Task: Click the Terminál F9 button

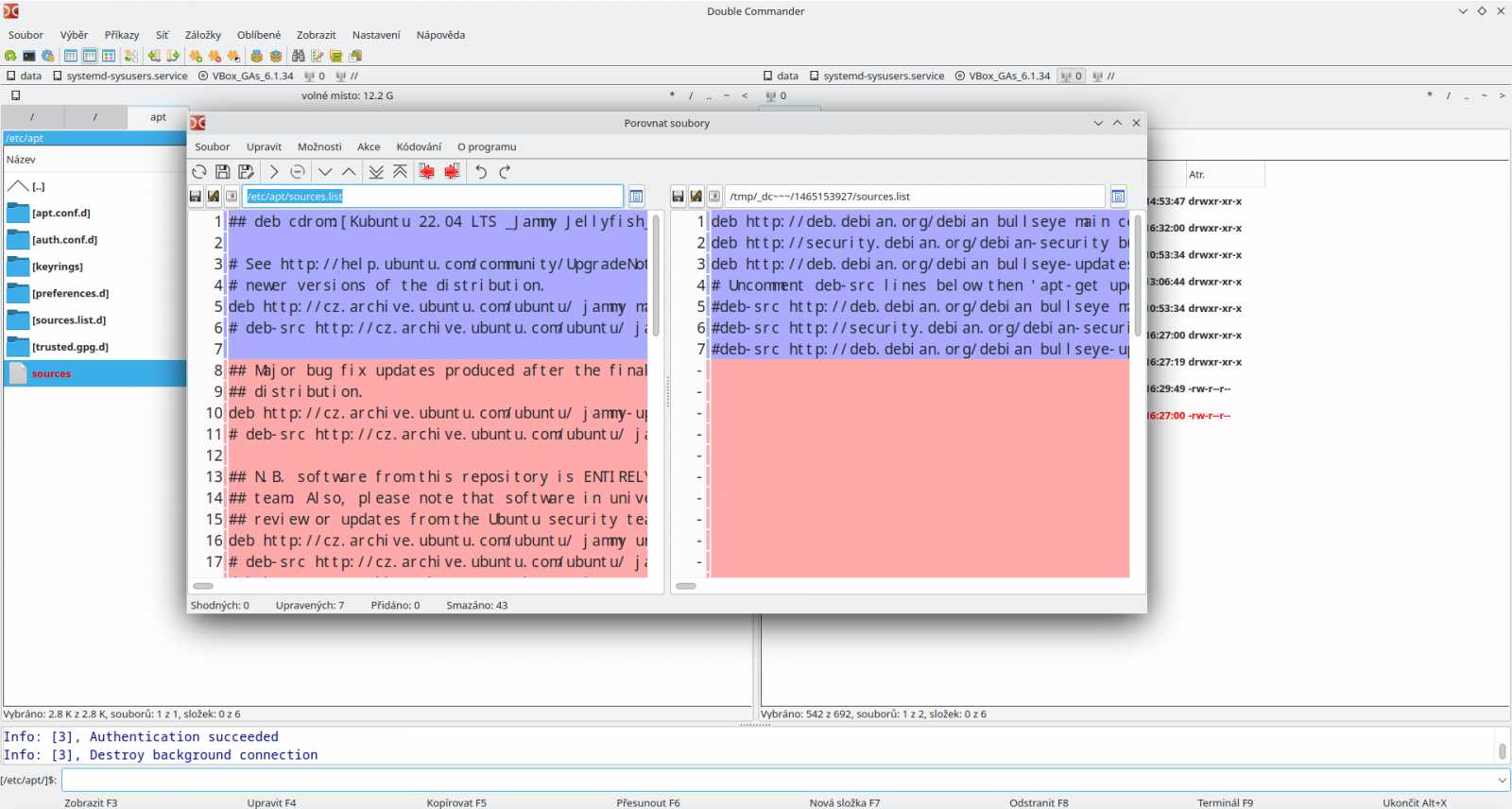Action: [1225, 802]
